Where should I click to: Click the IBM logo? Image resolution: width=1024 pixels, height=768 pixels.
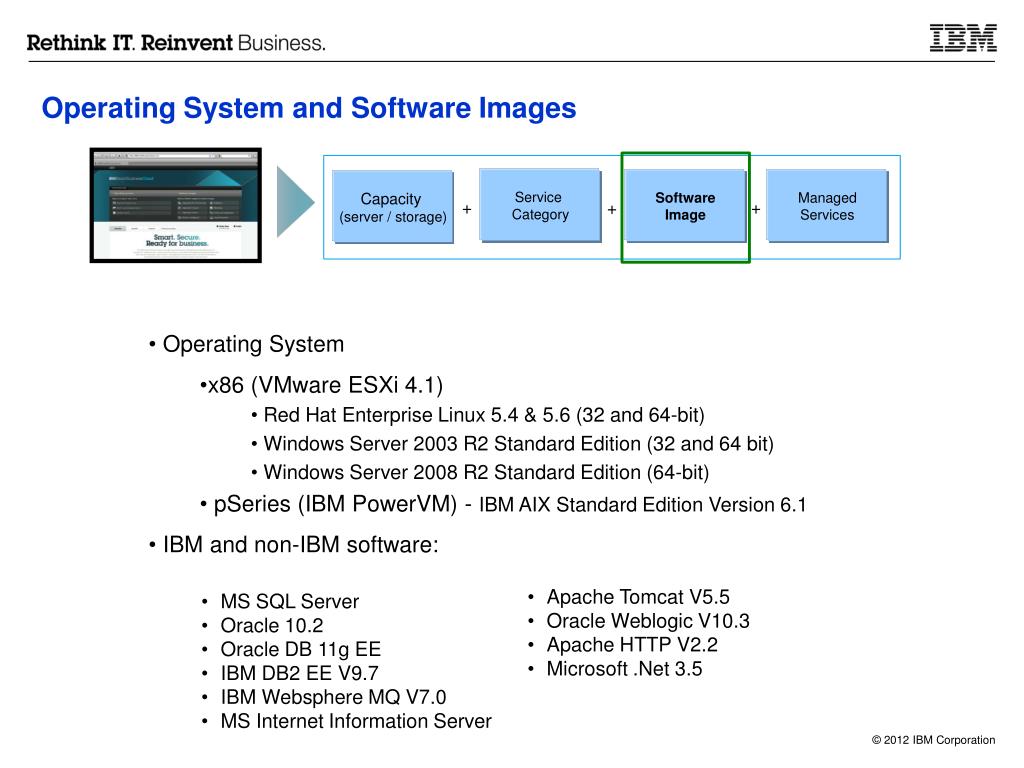click(963, 38)
